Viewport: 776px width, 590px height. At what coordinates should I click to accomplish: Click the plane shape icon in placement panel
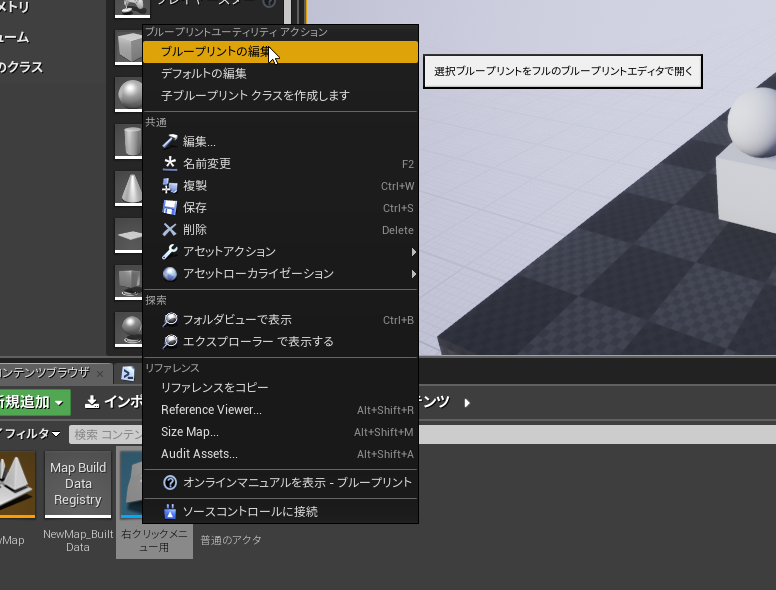coord(129,235)
